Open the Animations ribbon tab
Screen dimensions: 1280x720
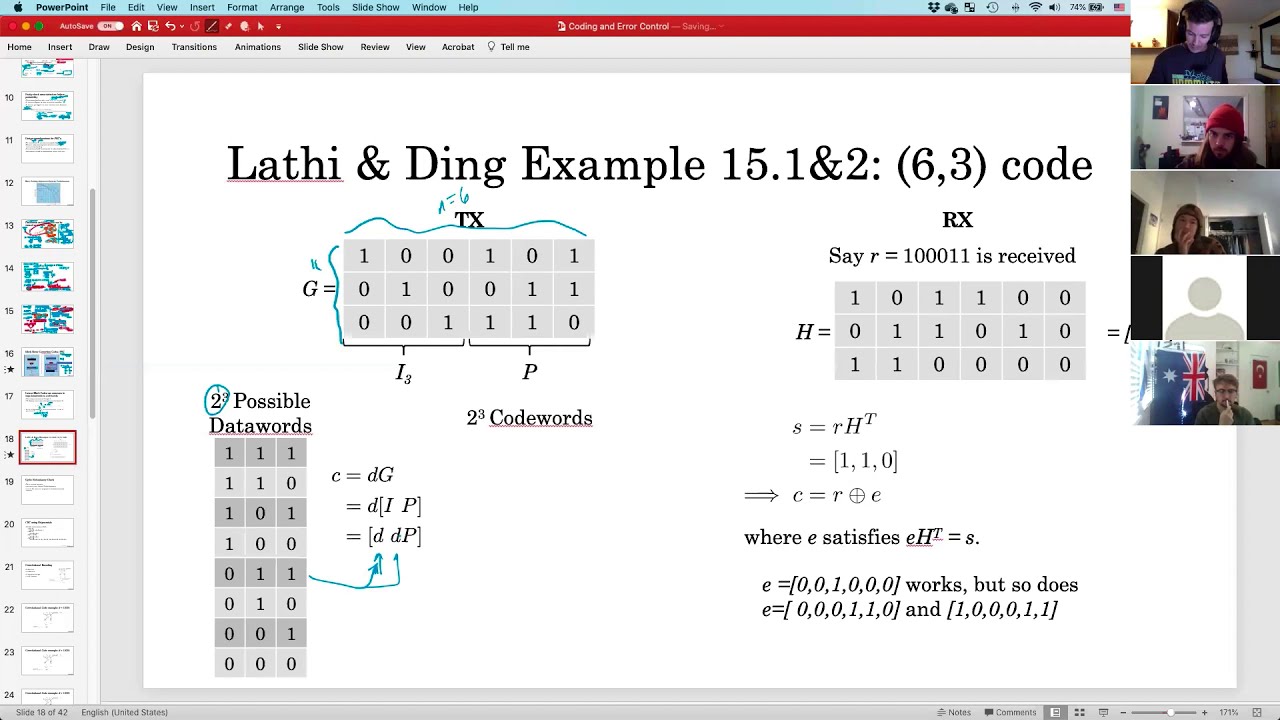(x=258, y=47)
